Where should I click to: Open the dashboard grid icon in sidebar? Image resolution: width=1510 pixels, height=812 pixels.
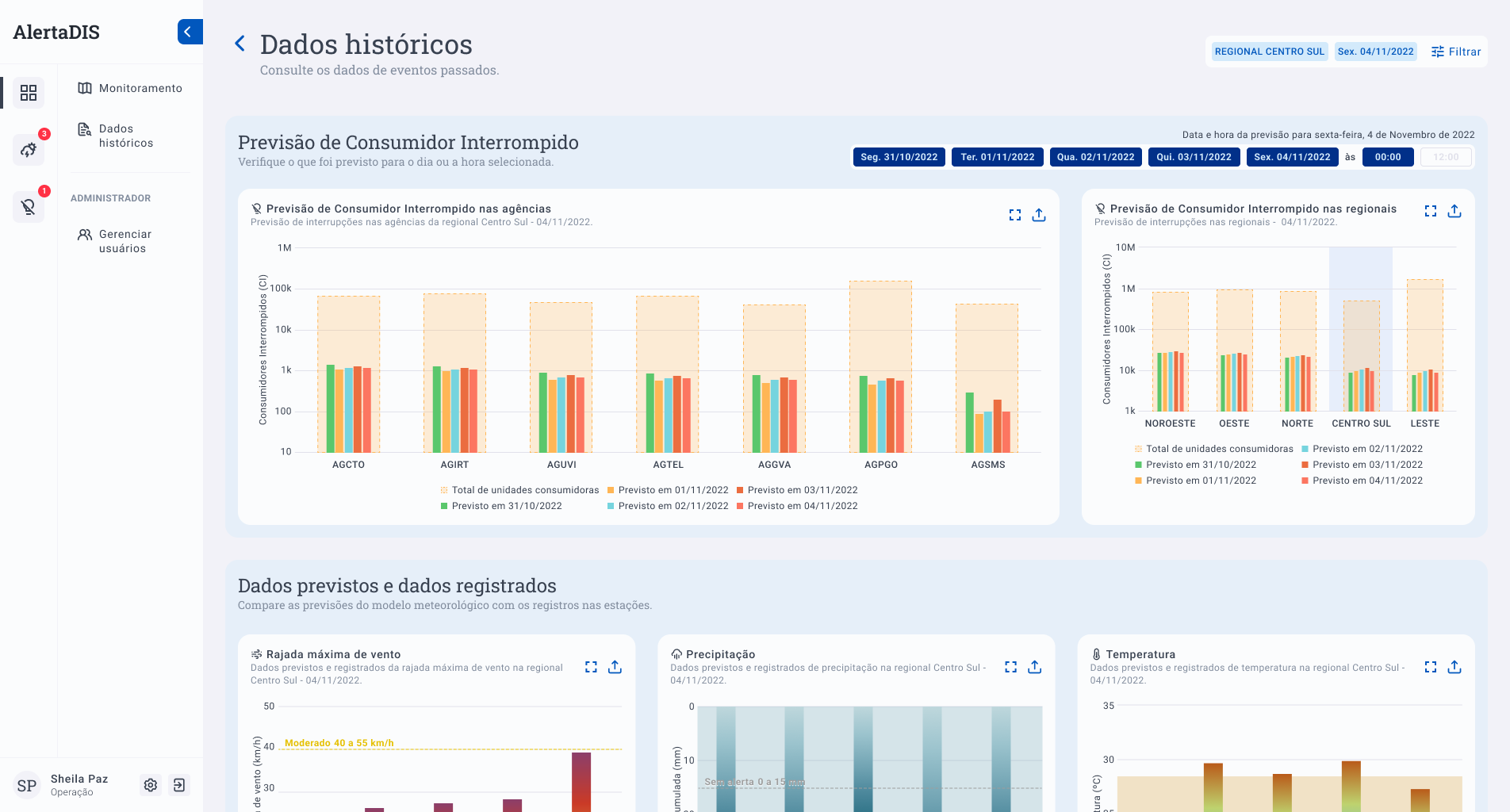point(29,93)
